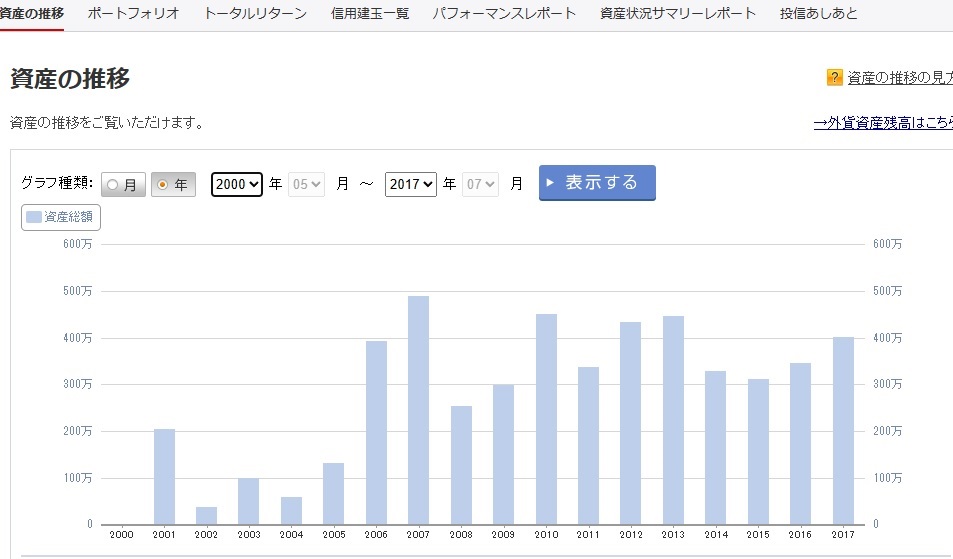Switch to the ポートフォリオ tab
The image size is (953, 559).
(x=133, y=14)
